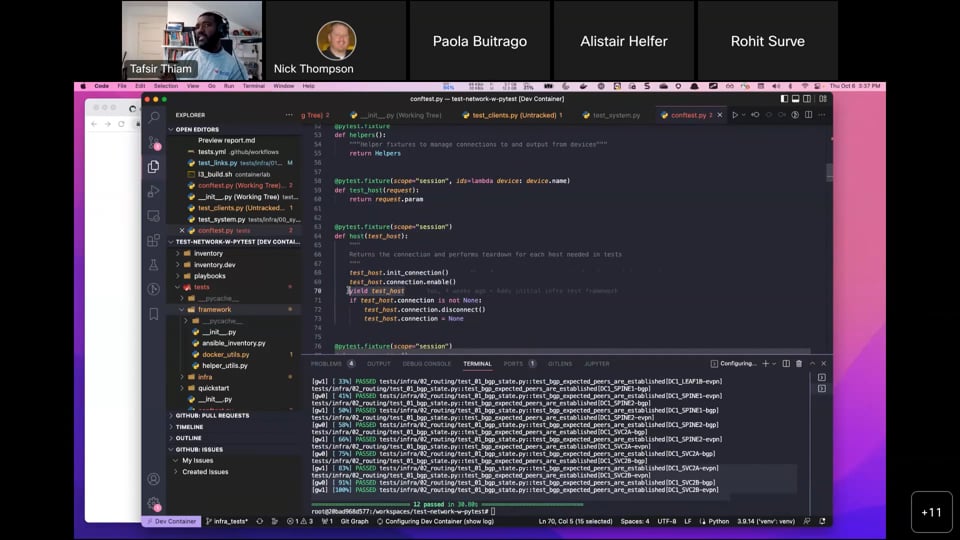960x540 pixels.
Task: Toggle GitLens file annotations in editor toolbar
Action: (x=795, y=115)
